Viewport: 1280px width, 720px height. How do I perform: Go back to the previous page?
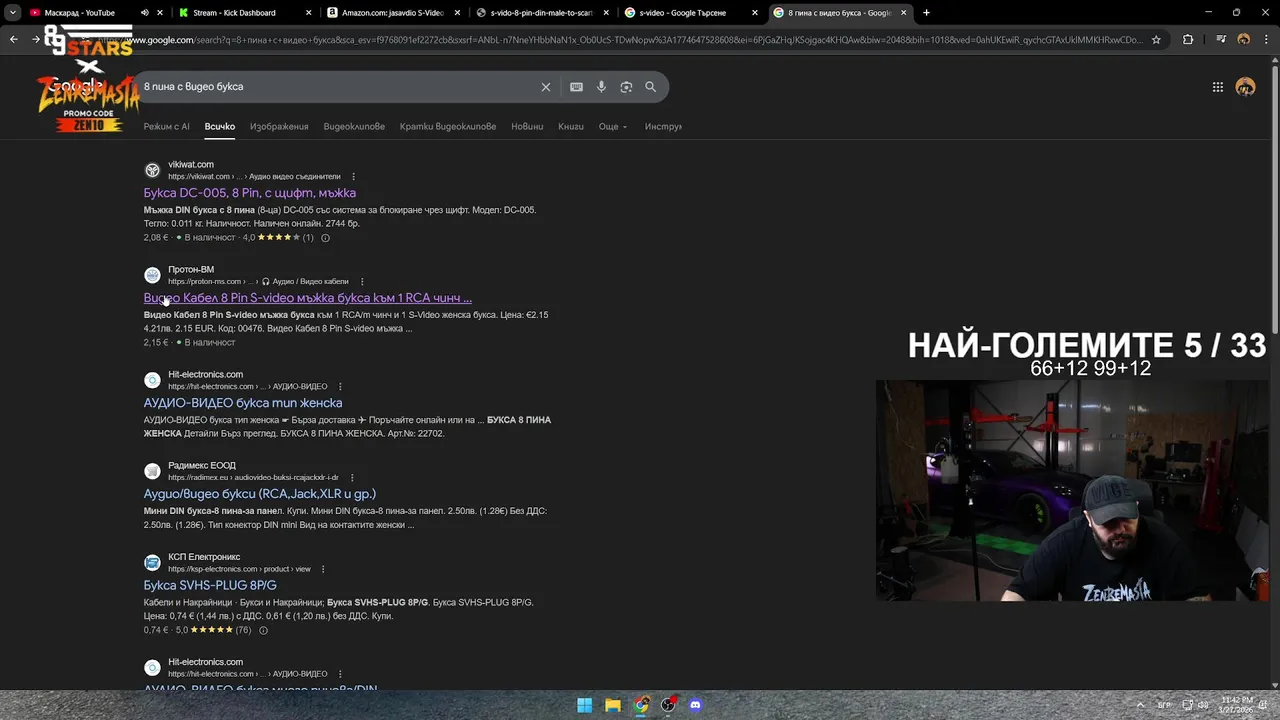point(14,40)
